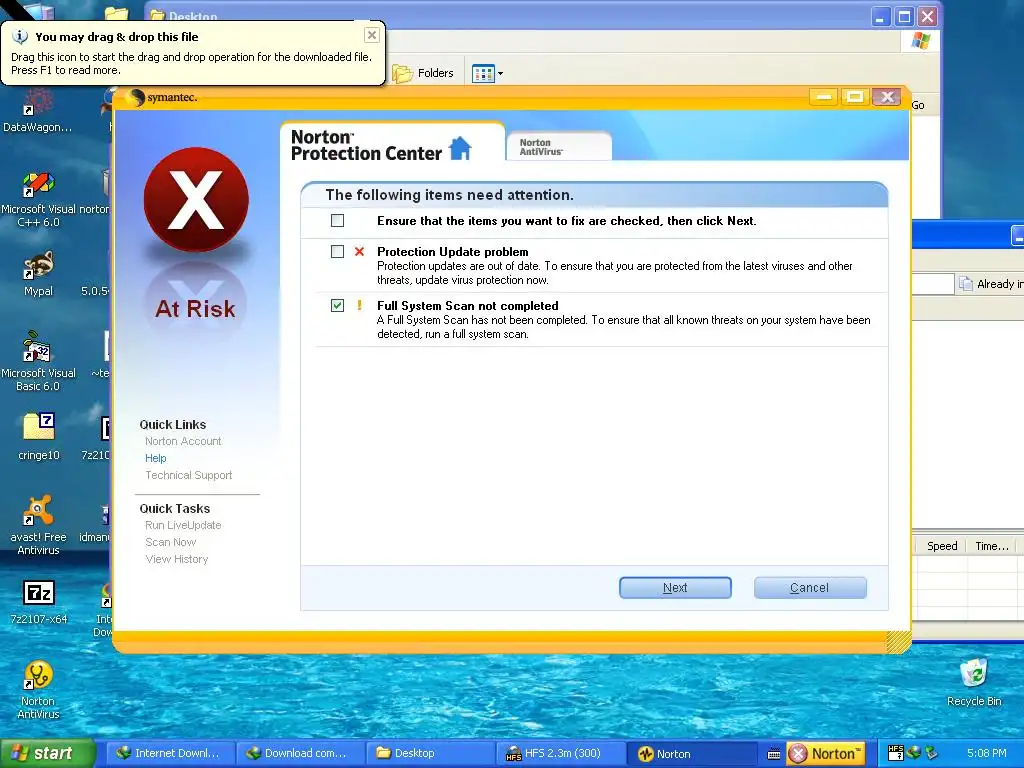Click the taskbar clock showing 5:08 PM

point(986,753)
